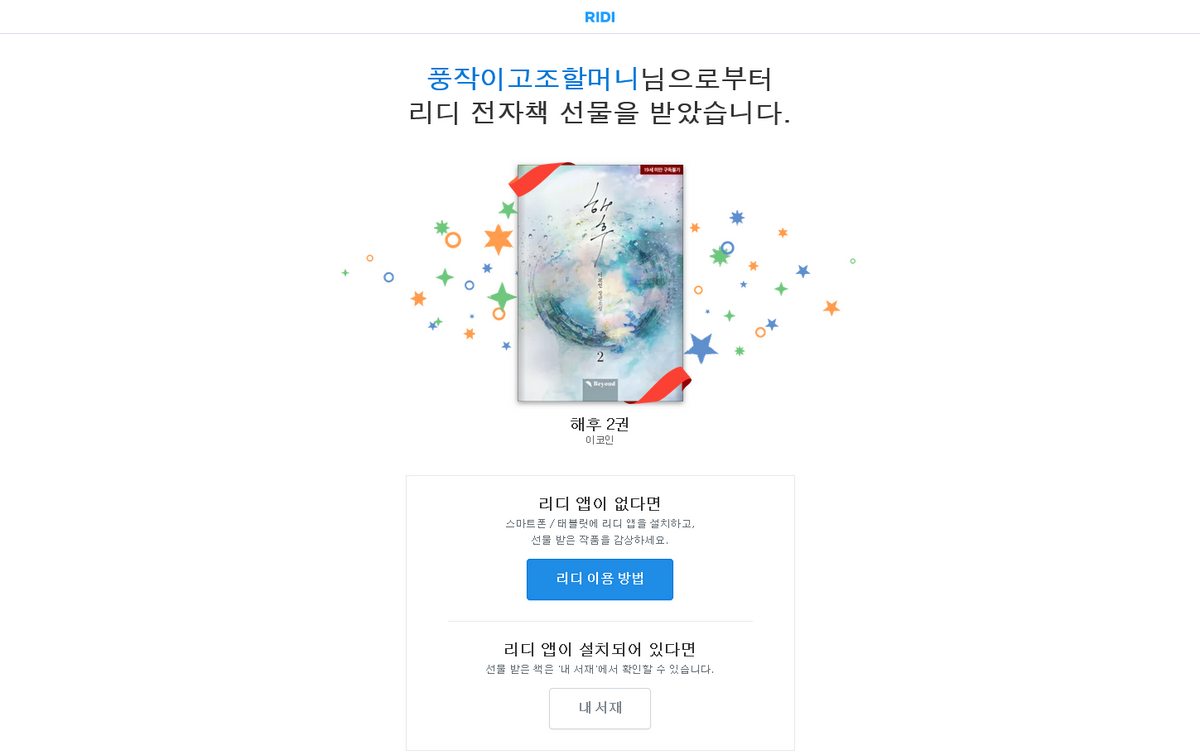Click the 리디 이용 방법 blue button

[600, 579]
